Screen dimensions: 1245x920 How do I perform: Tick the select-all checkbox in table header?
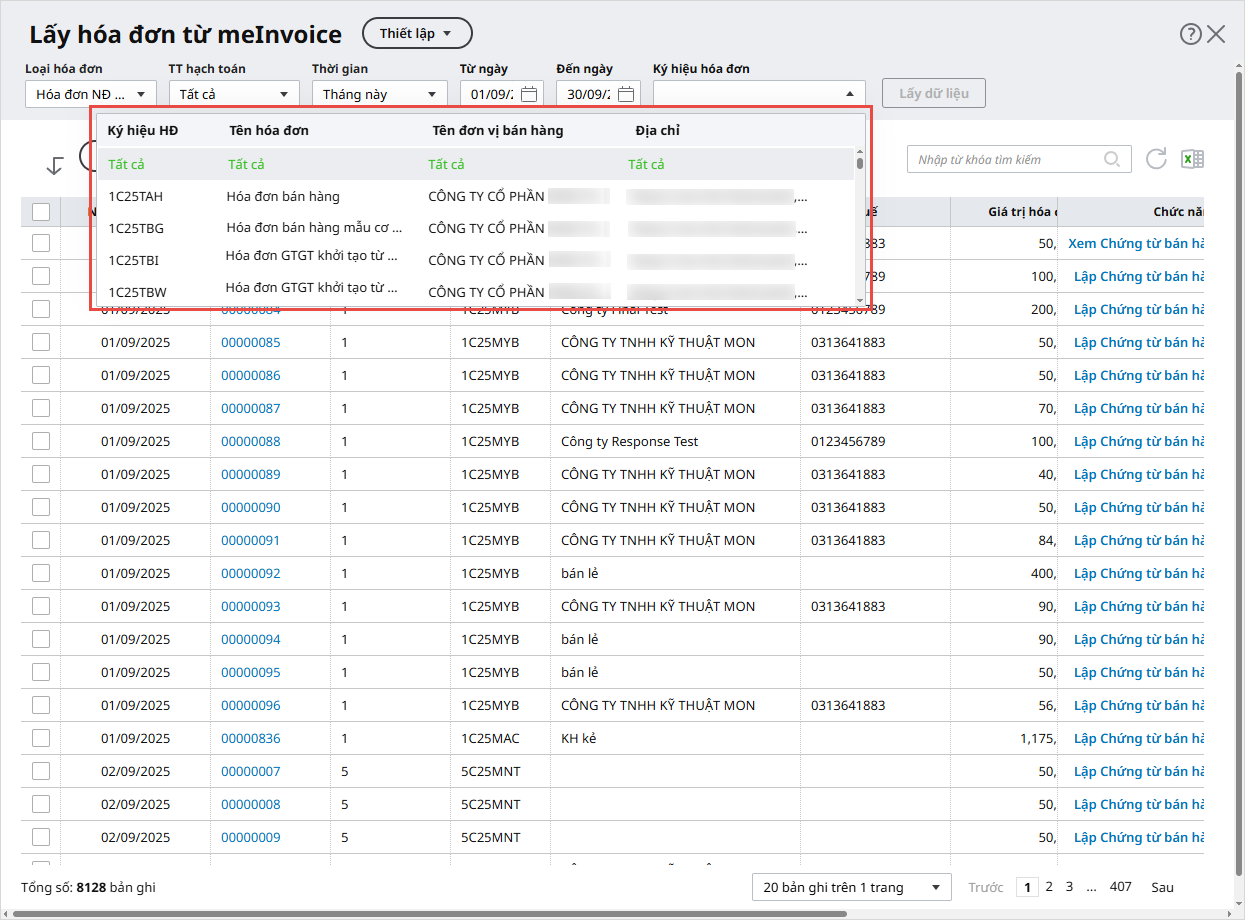point(41,211)
